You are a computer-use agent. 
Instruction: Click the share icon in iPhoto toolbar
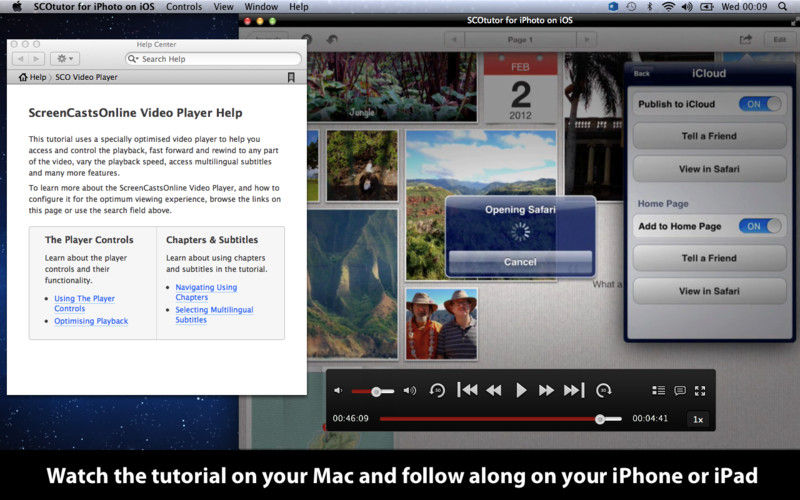[x=746, y=39]
